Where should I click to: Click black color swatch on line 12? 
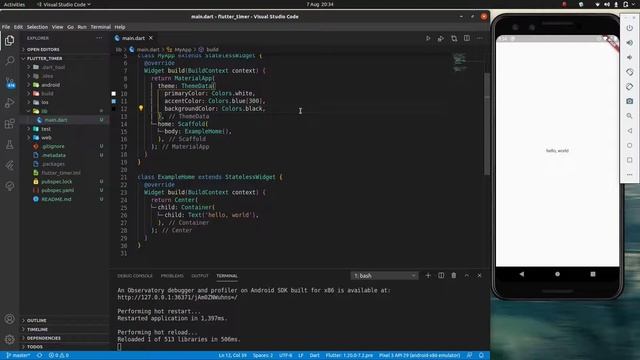coord(113,109)
